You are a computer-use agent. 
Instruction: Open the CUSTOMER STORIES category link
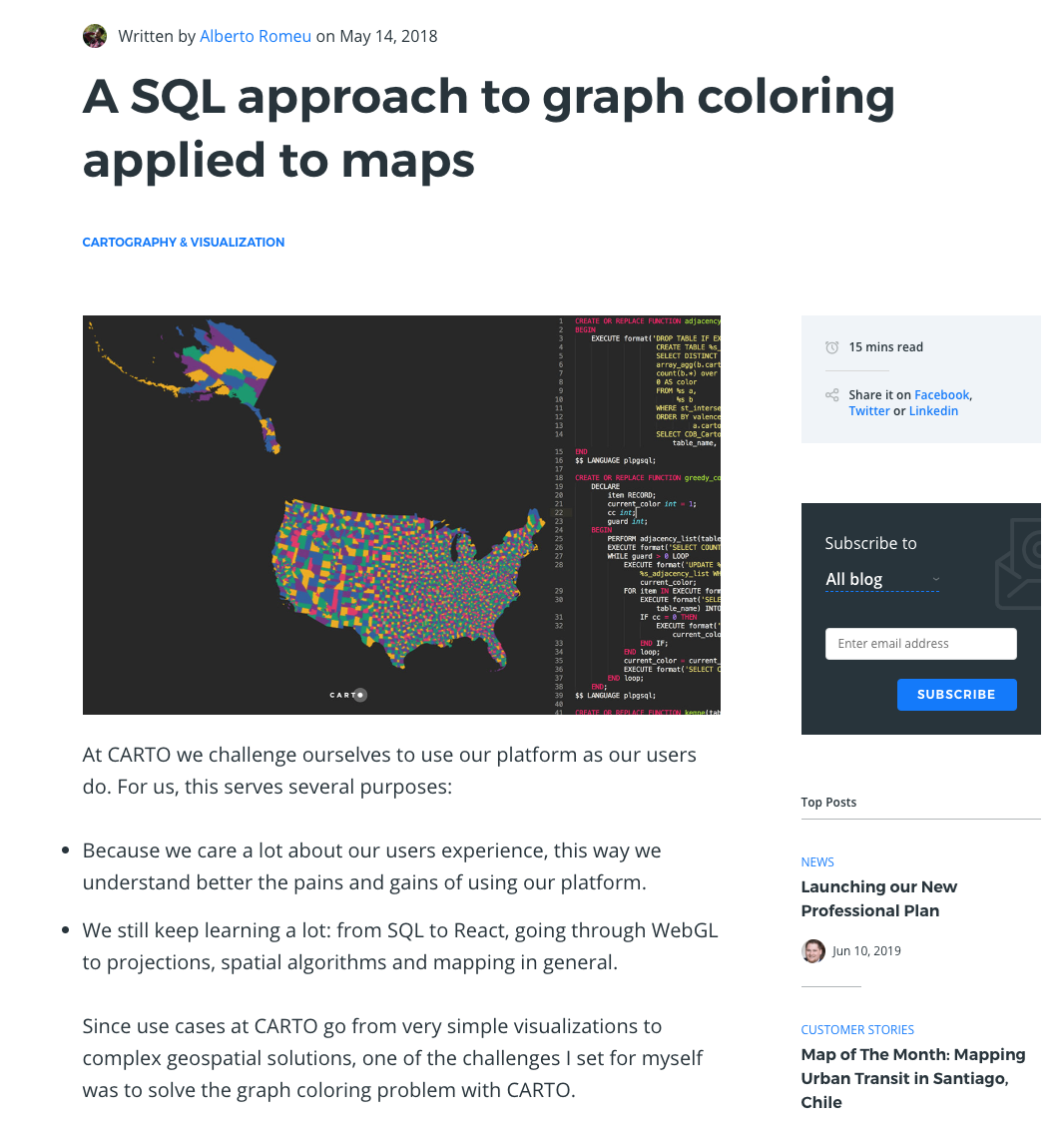(x=857, y=1030)
